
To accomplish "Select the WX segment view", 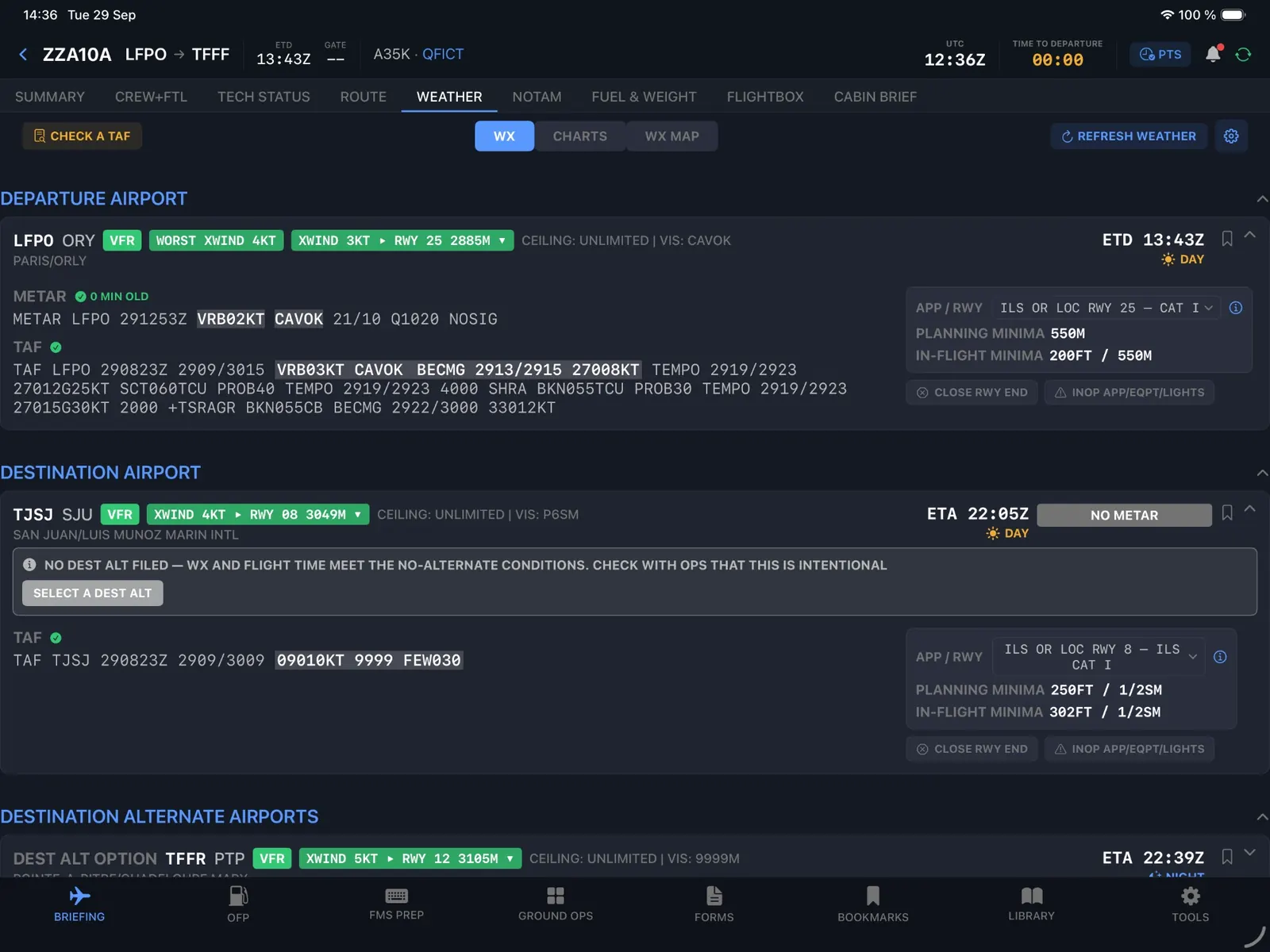I will 504,136.
